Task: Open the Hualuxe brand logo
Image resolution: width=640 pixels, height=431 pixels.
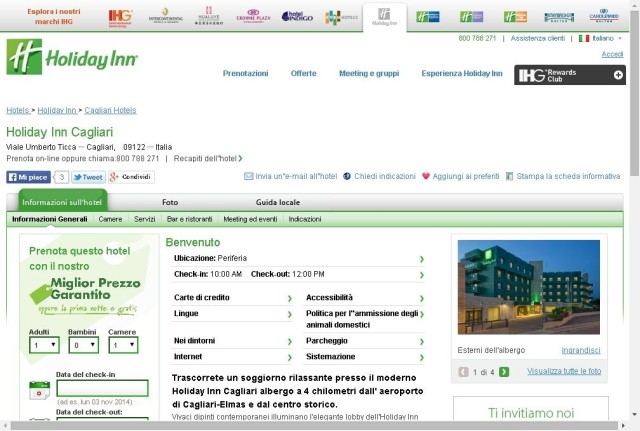Action: pos(209,16)
